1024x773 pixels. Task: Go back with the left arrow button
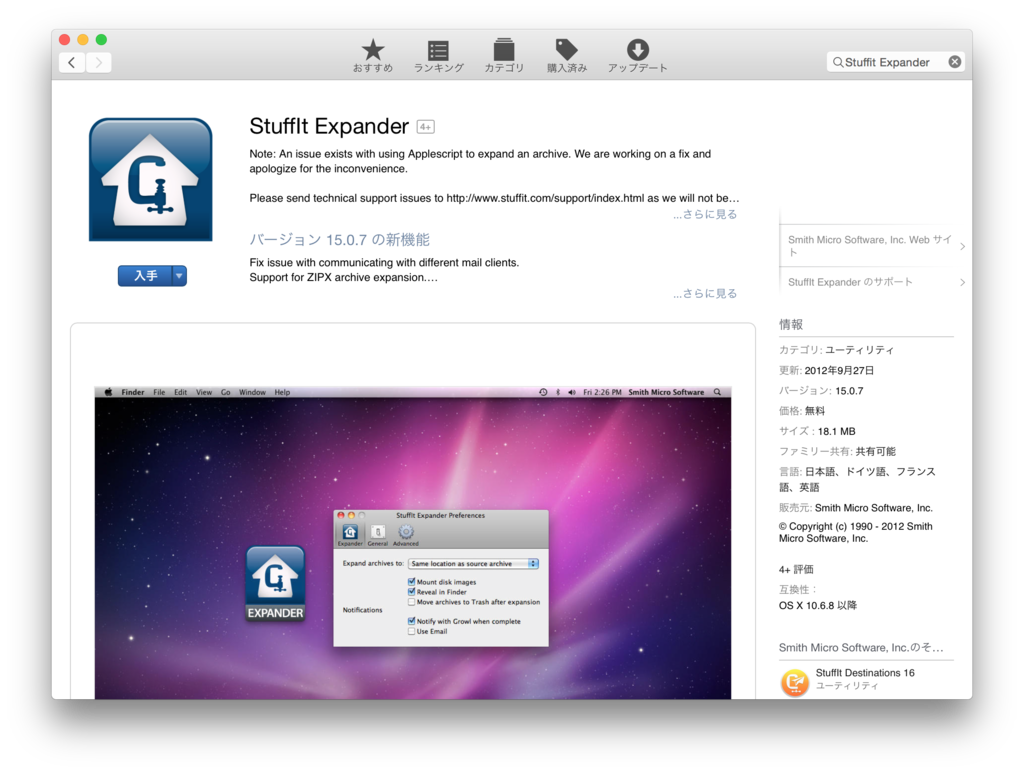(x=72, y=63)
